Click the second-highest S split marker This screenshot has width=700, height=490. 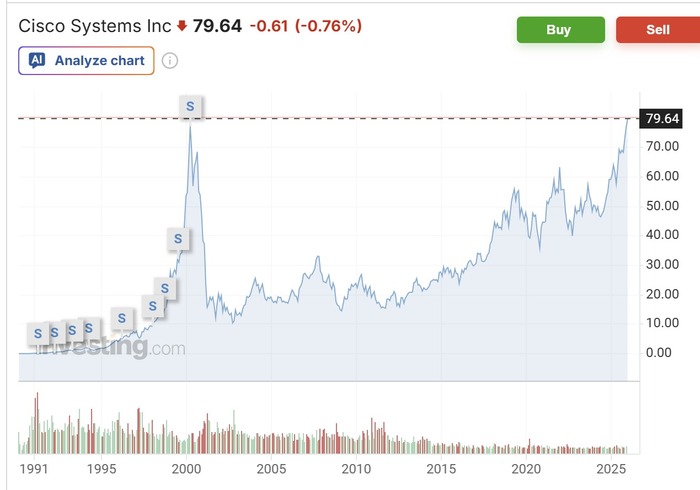coord(178,238)
